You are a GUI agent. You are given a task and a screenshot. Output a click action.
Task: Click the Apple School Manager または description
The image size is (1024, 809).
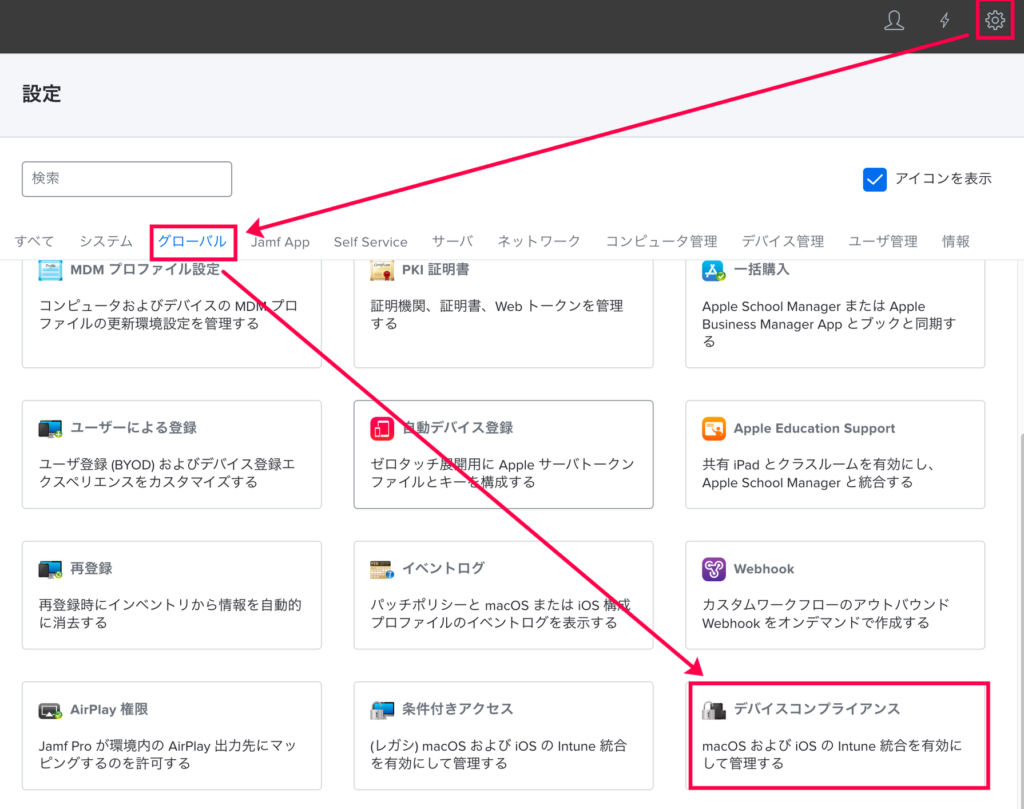(x=829, y=324)
